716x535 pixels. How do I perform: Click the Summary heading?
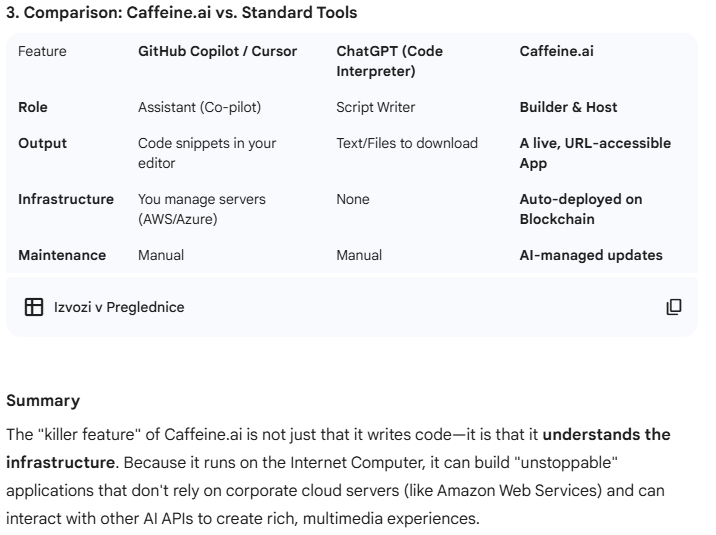43,401
